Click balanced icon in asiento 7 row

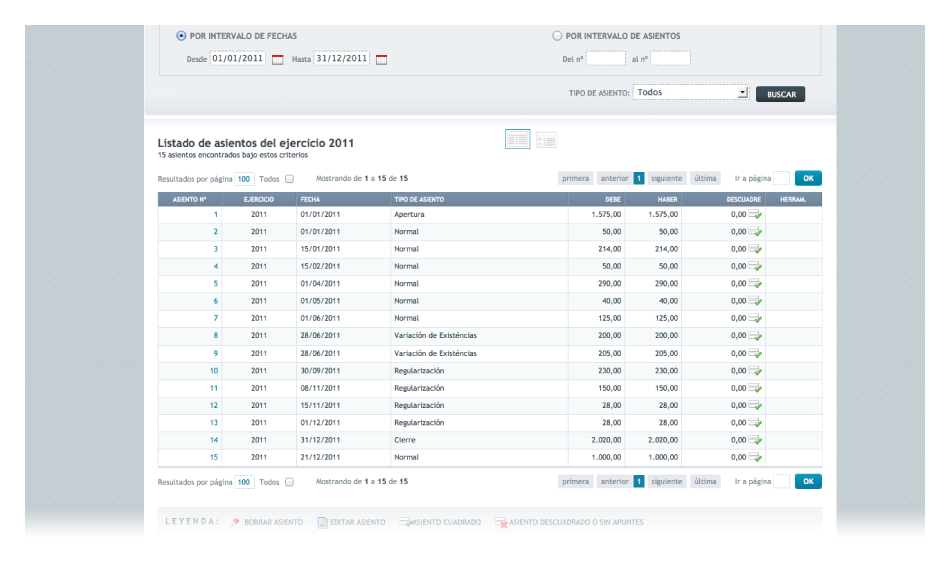pyautogui.click(x=755, y=319)
